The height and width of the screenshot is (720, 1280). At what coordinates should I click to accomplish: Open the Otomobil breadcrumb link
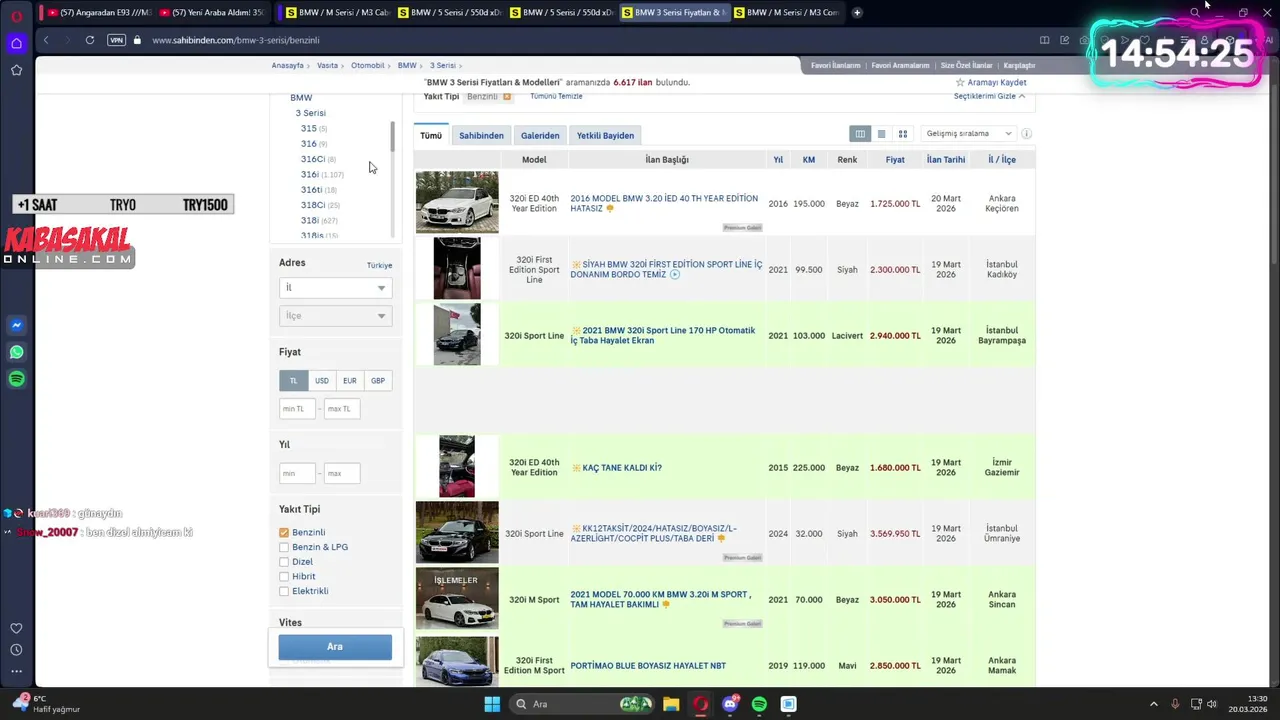click(x=367, y=65)
